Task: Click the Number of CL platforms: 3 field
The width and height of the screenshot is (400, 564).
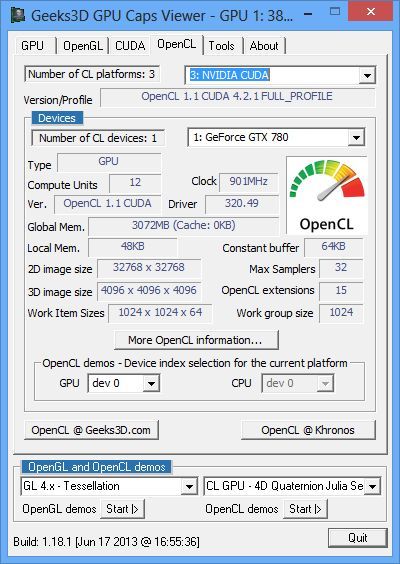Action: [x=92, y=74]
